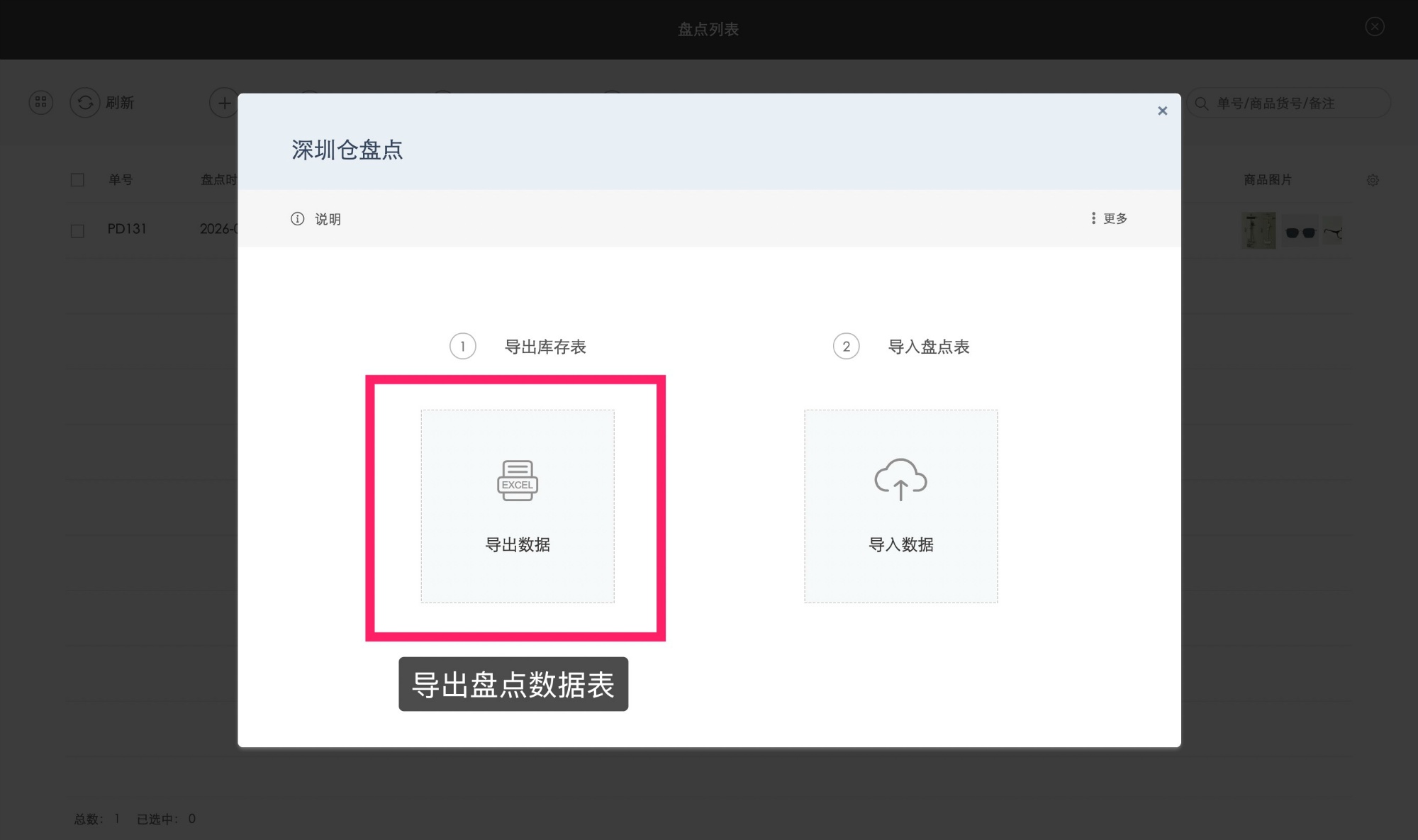Click the EXCEL export icon in 导出库存表 box
This screenshot has width=1418, height=840.
pyautogui.click(x=517, y=482)
